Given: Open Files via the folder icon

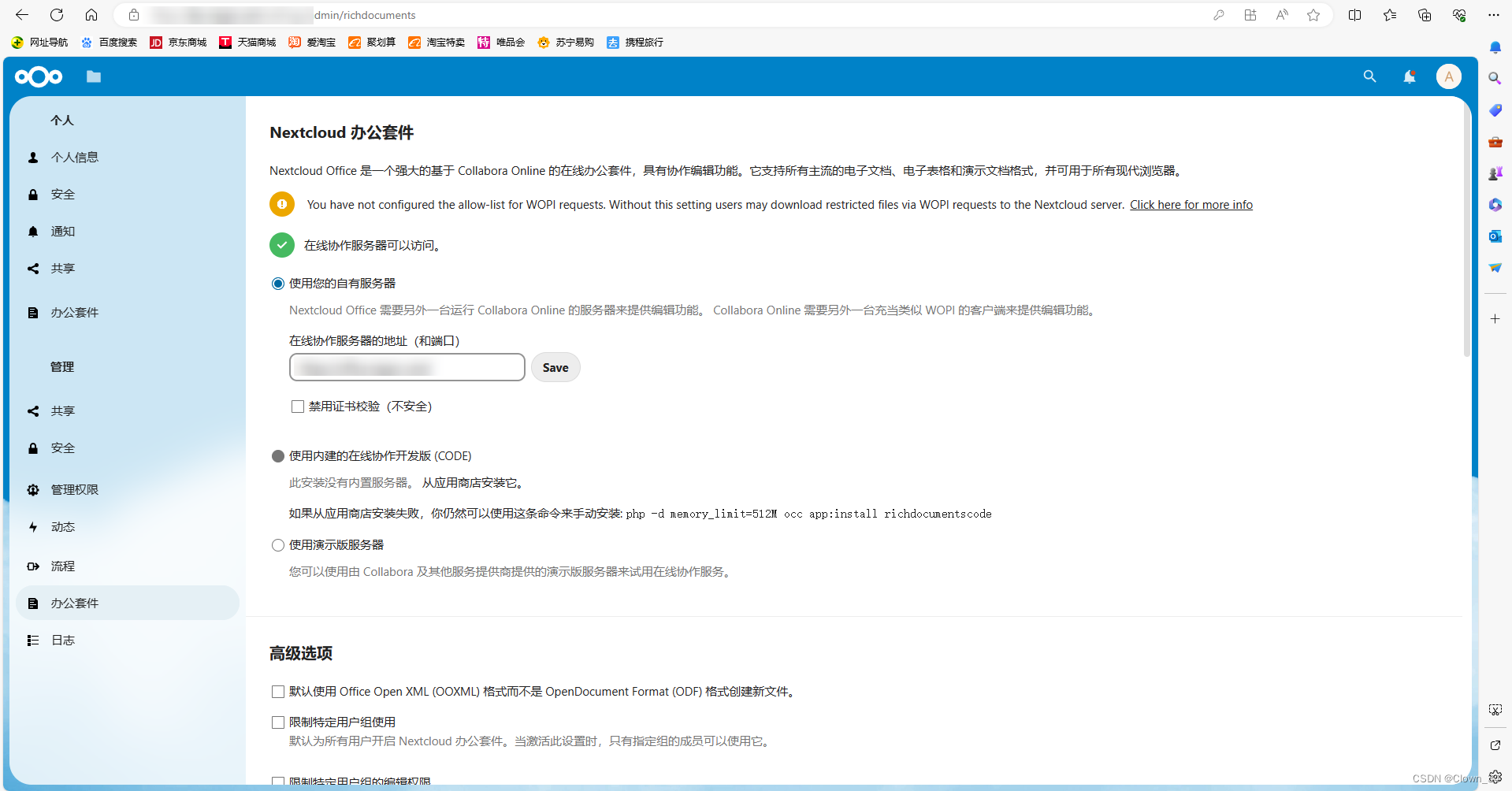Looking at the screenshot, I should pos(94,76).
